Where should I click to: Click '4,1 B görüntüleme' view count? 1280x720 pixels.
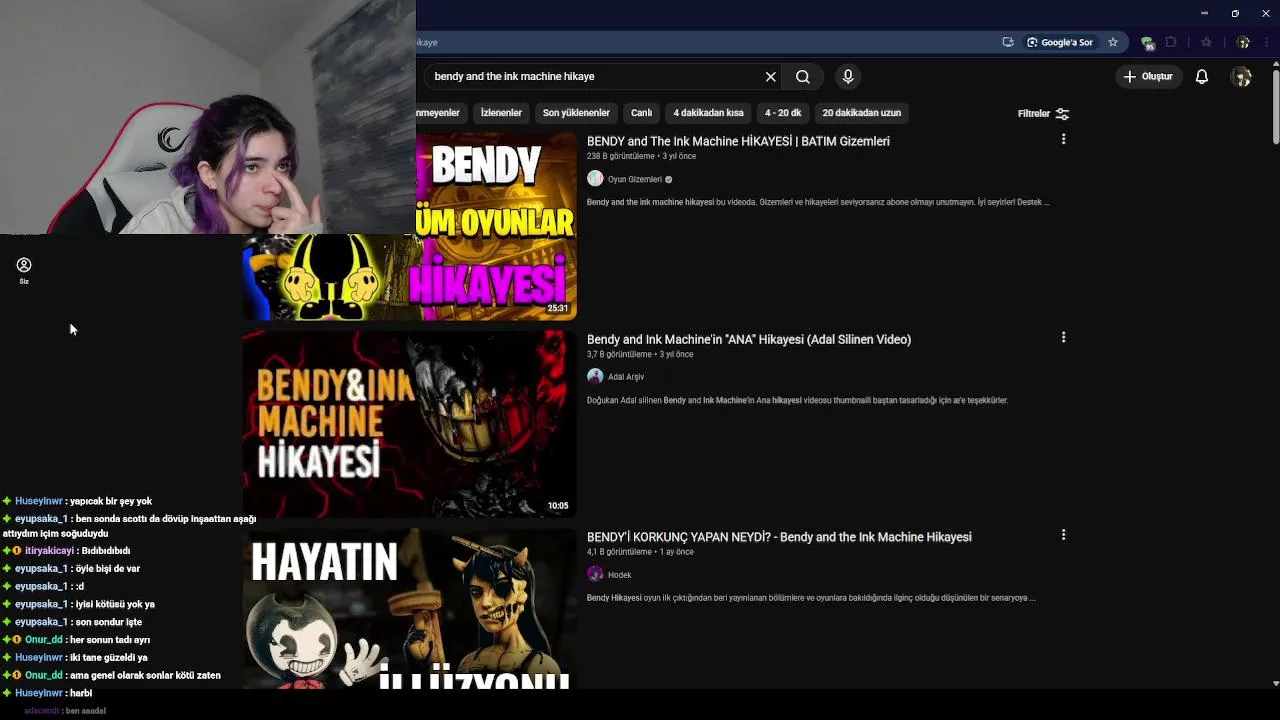619,552
